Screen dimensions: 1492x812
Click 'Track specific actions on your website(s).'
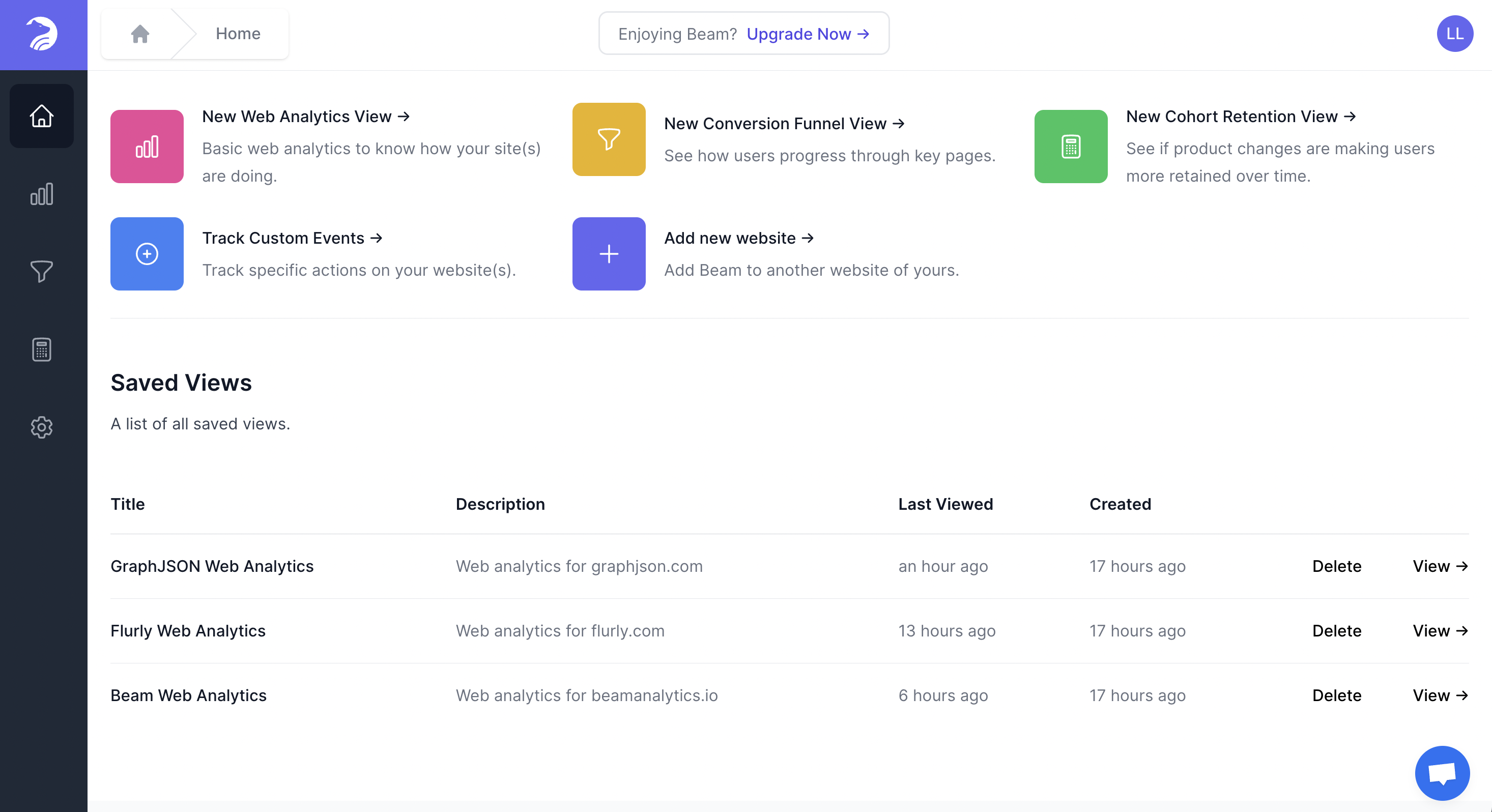[359, 270]
